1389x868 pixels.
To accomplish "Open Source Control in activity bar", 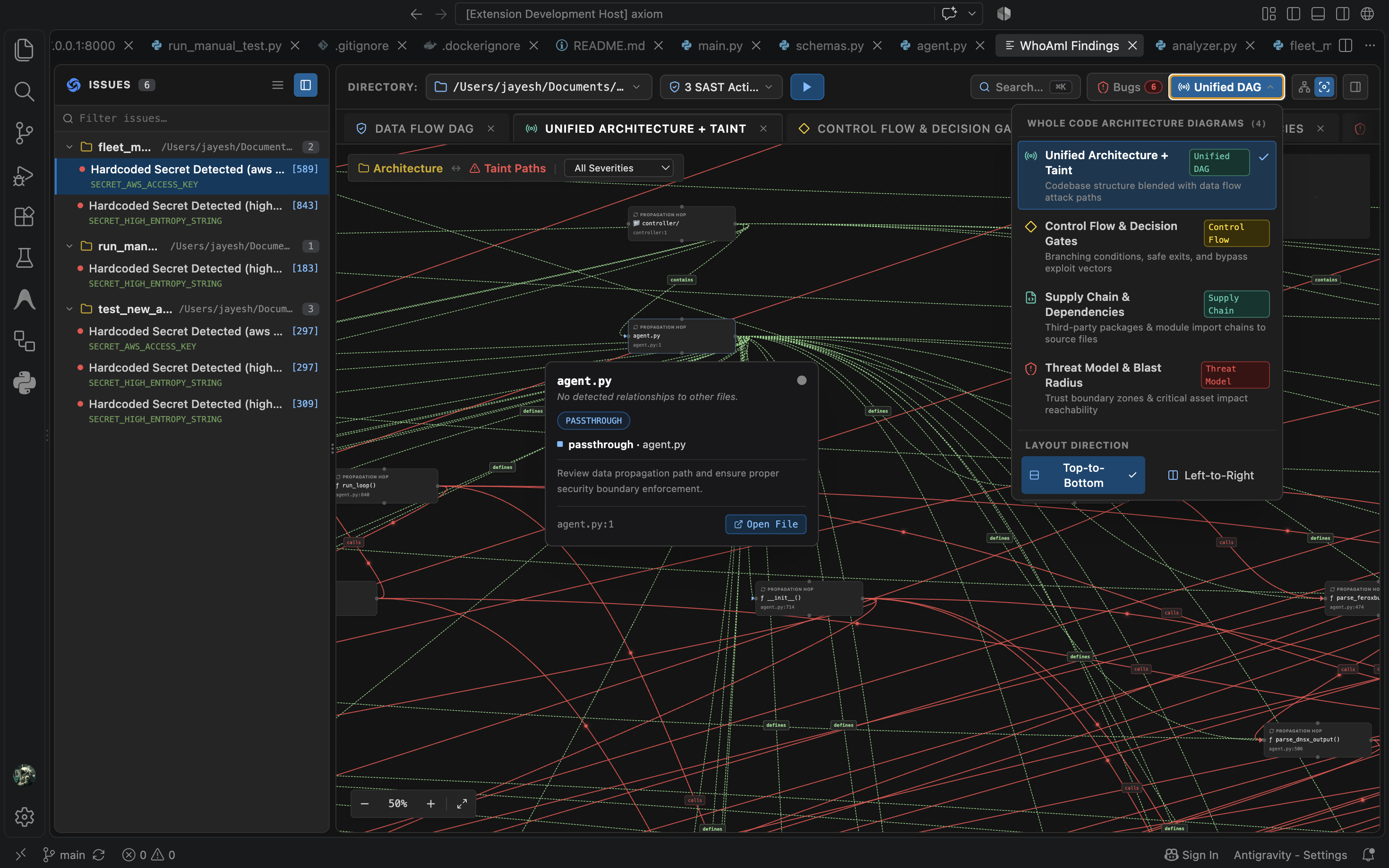I will (x=24, y=133).
